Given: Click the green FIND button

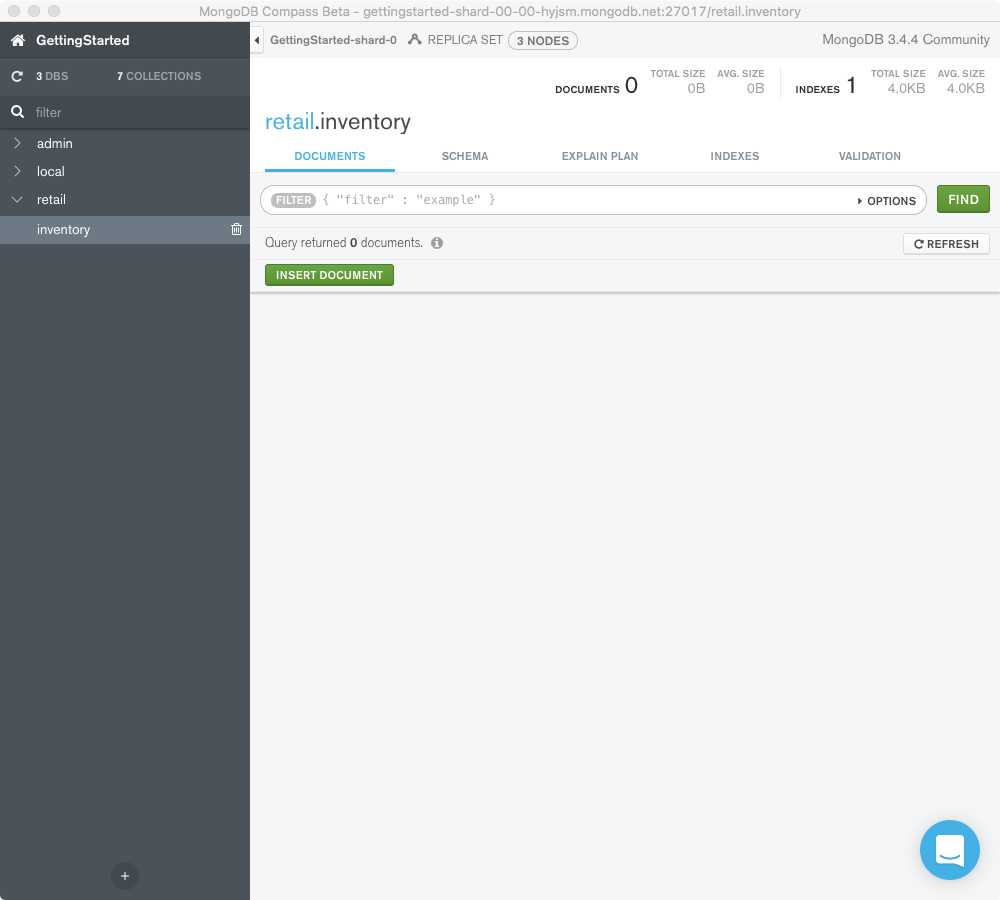Looking at the screenshot, I should (962, 199).
